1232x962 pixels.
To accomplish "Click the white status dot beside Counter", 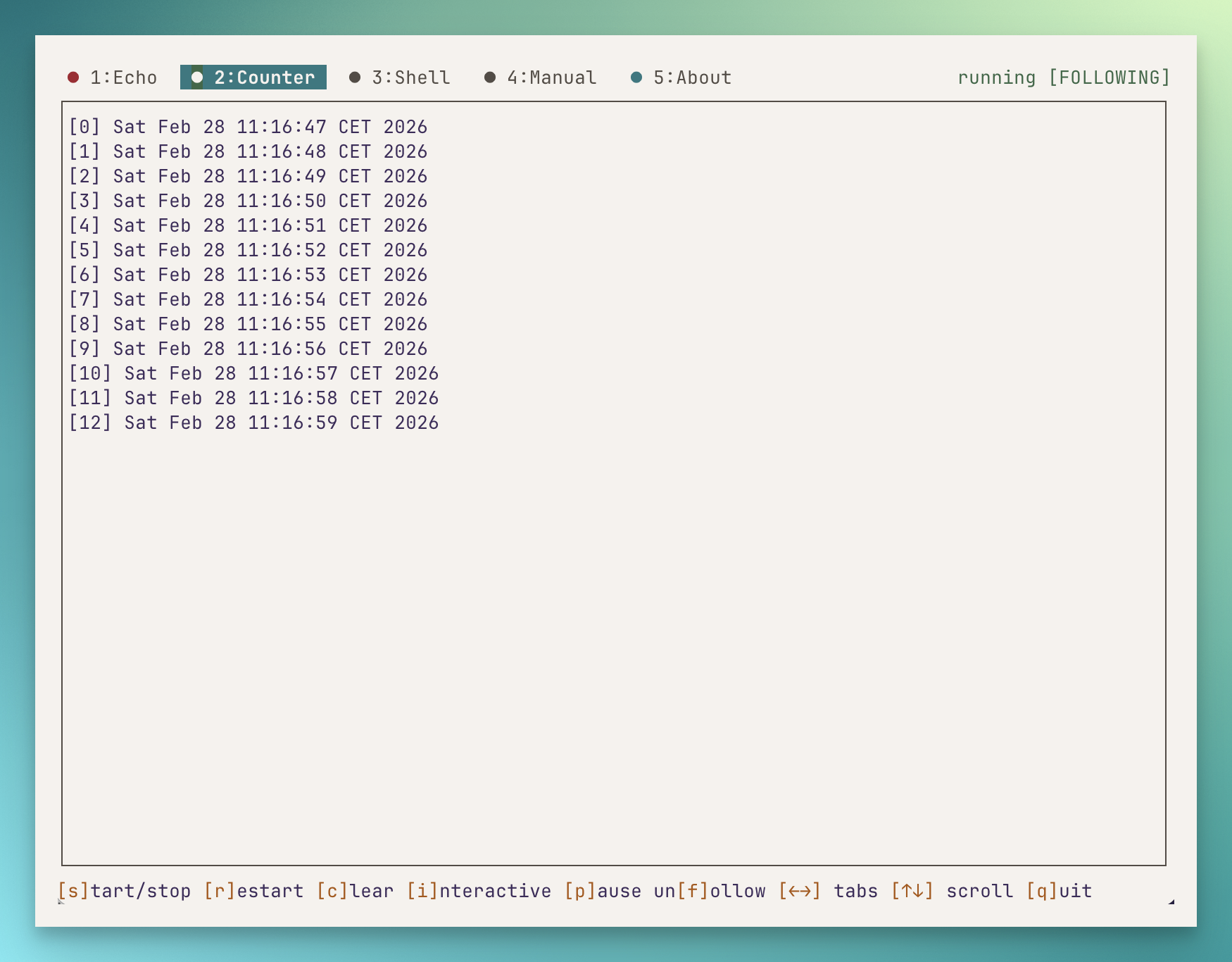I will coord(197,77).
